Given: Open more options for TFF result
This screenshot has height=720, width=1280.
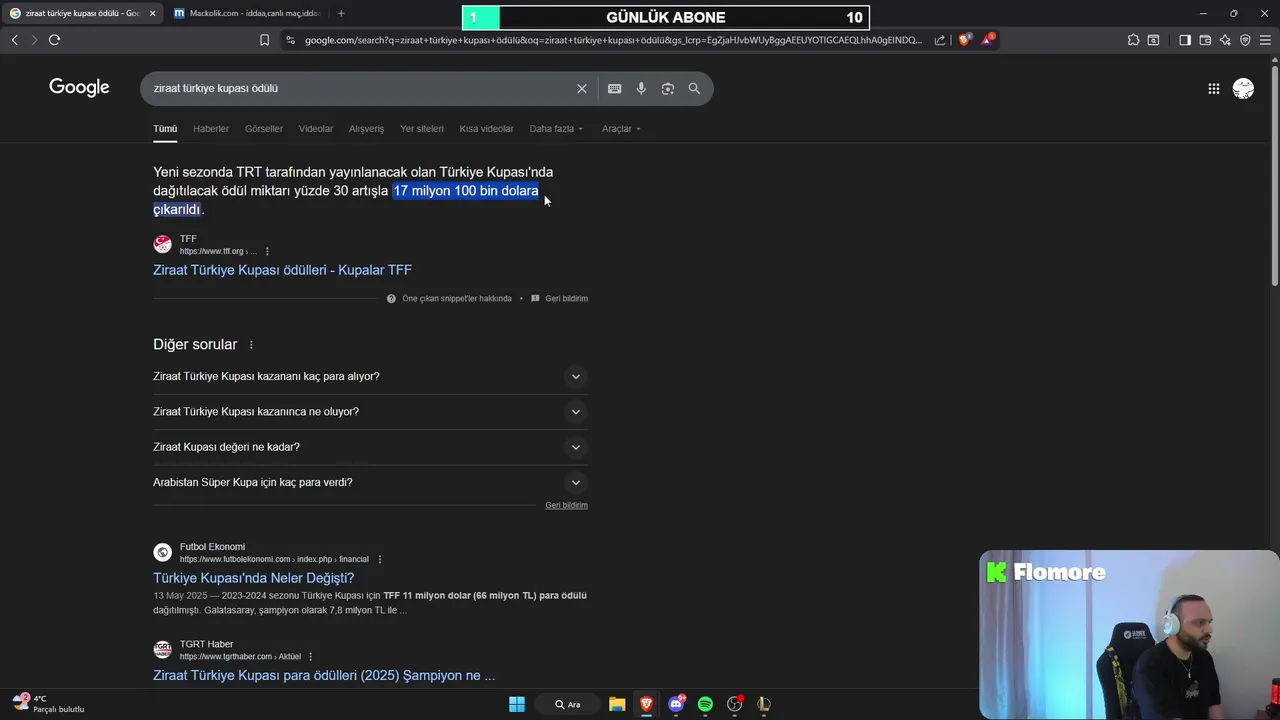Looking at the screenshot, I should [x=267, y=252].
